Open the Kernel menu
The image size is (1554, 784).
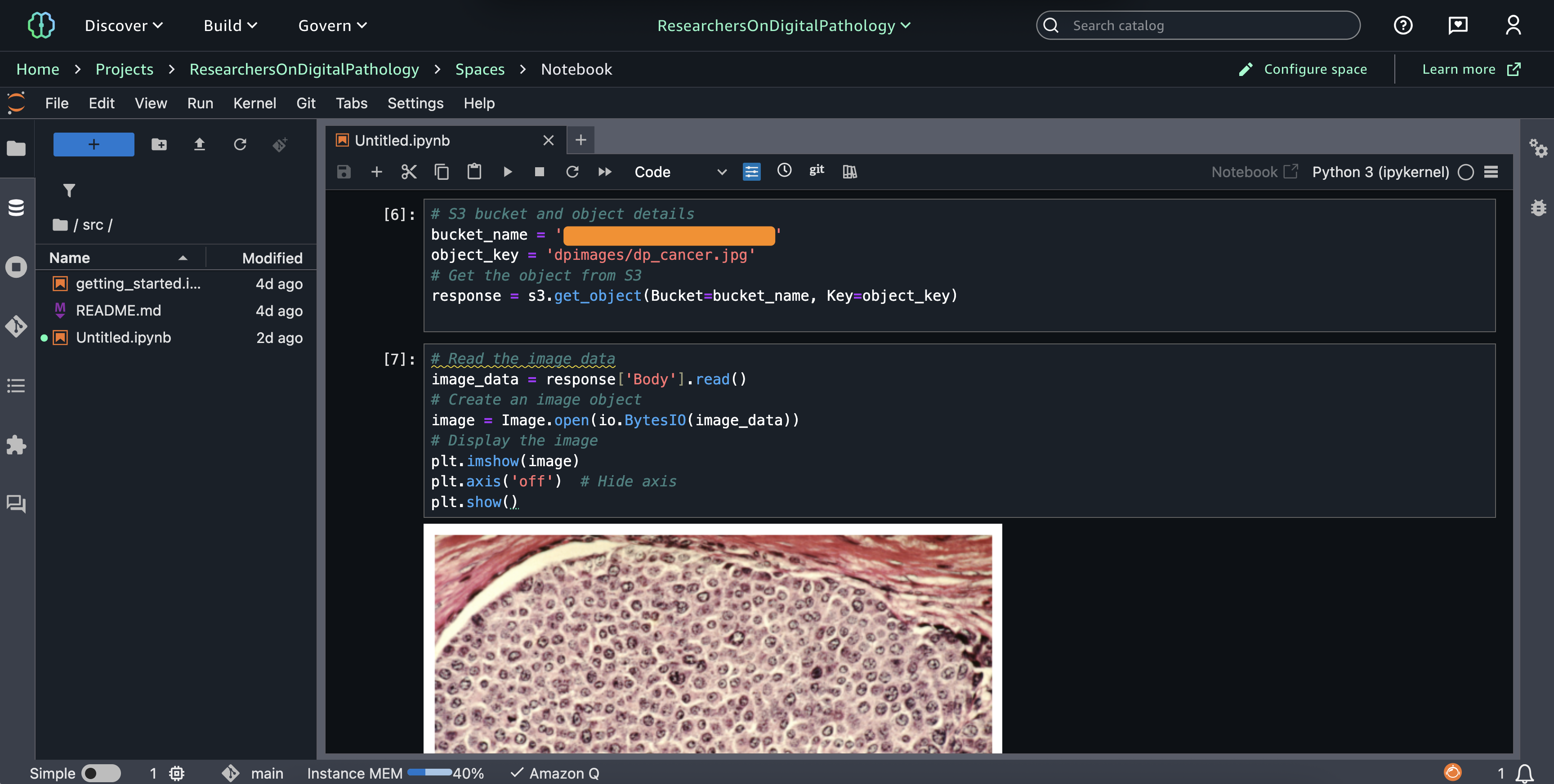(x=254, y=103)
